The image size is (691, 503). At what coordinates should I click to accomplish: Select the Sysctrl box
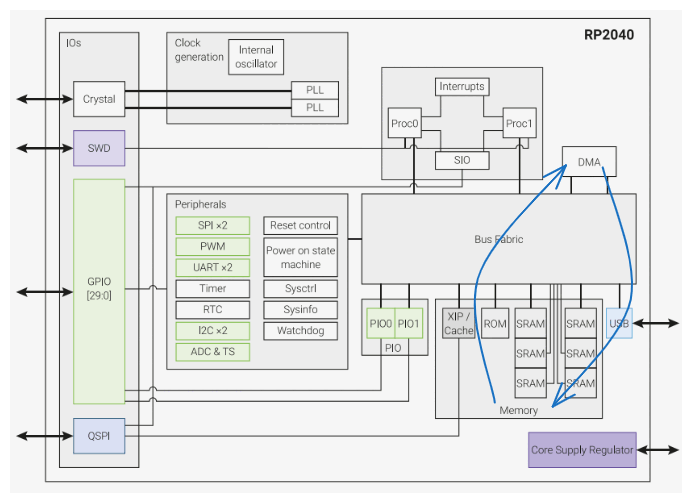tap(301, 289)
